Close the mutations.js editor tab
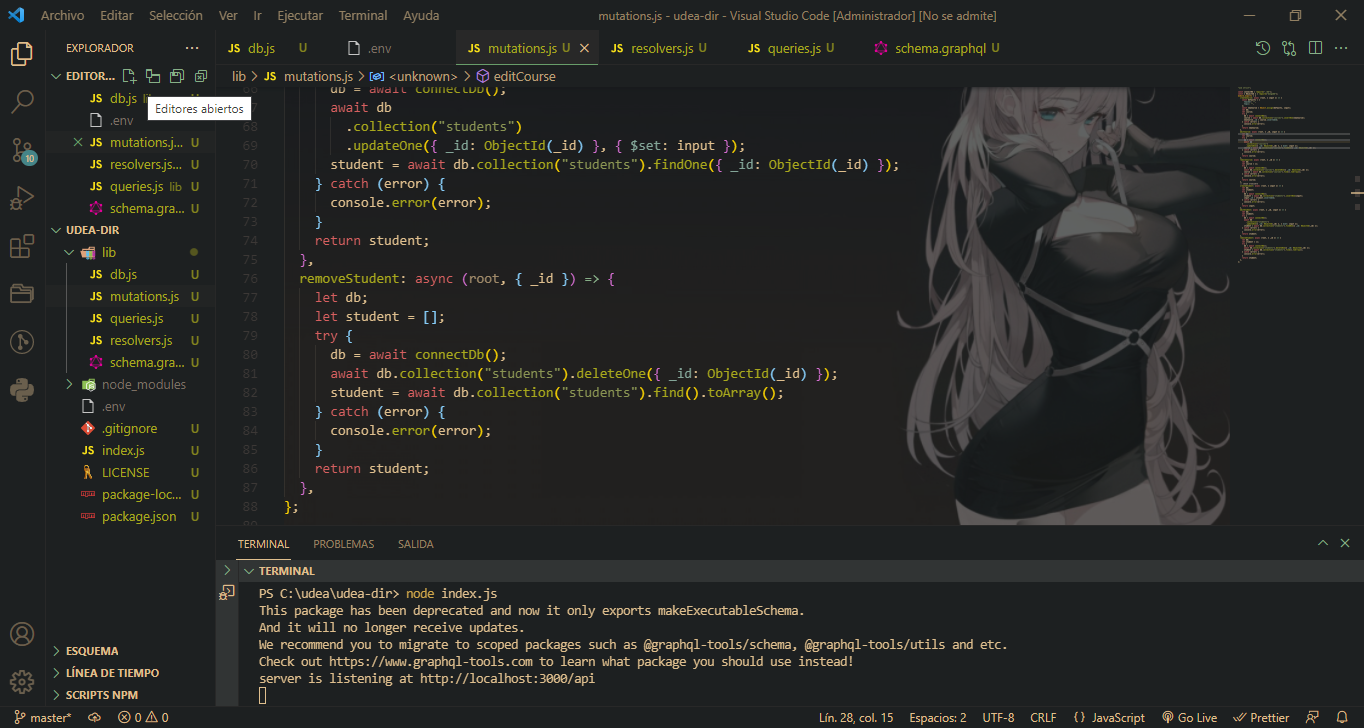Viewport: 1364px width, 728px height. 585,48
